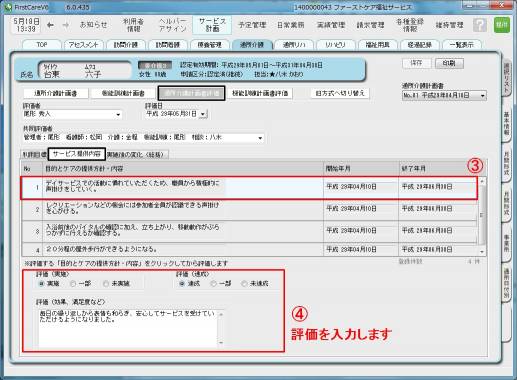517x380 pixels.
Task: Switch to the 一覧表示 tab
Action: pos(461,45)
